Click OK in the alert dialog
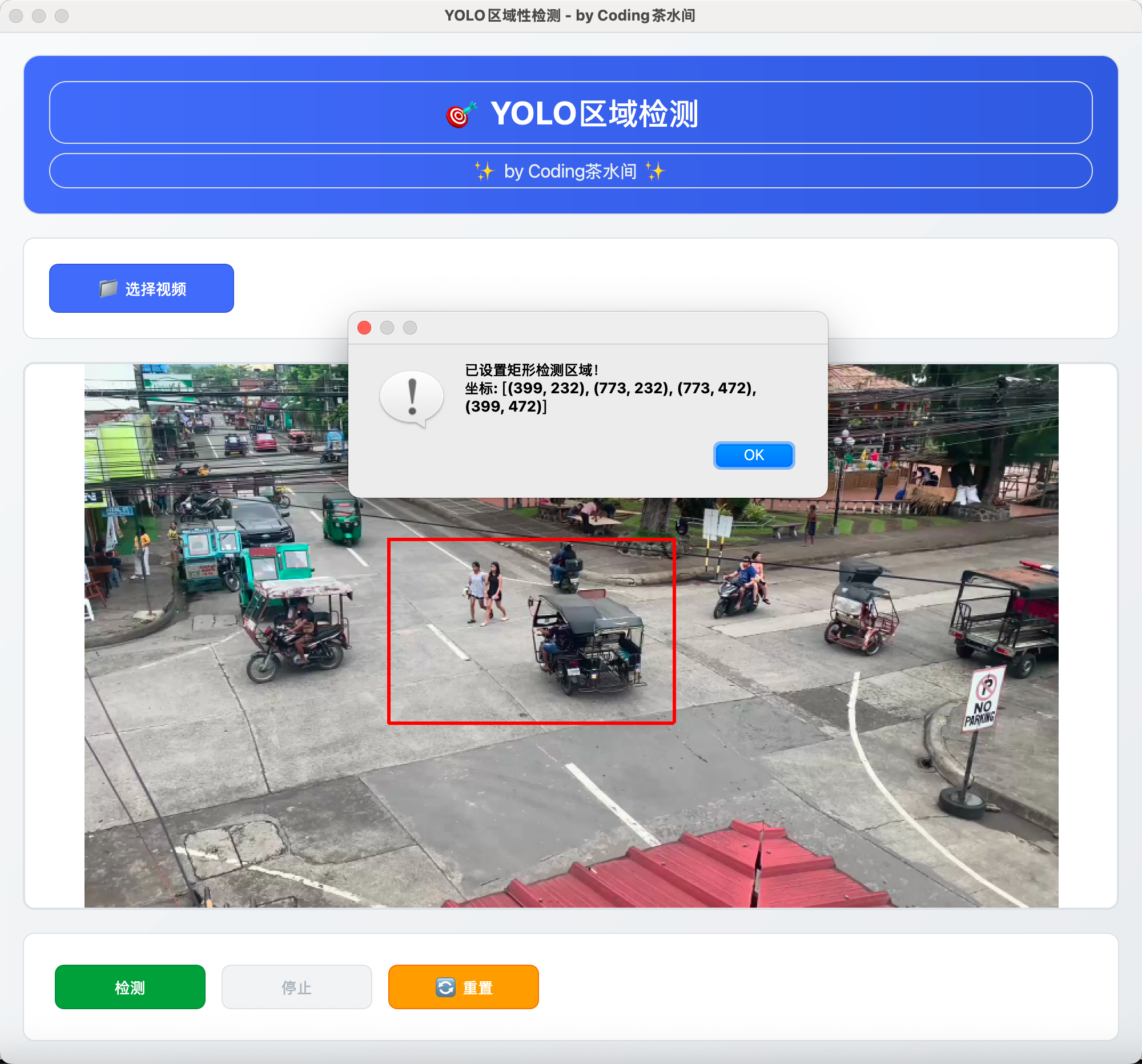1142x1064 pixels. (x=753, y=455)
